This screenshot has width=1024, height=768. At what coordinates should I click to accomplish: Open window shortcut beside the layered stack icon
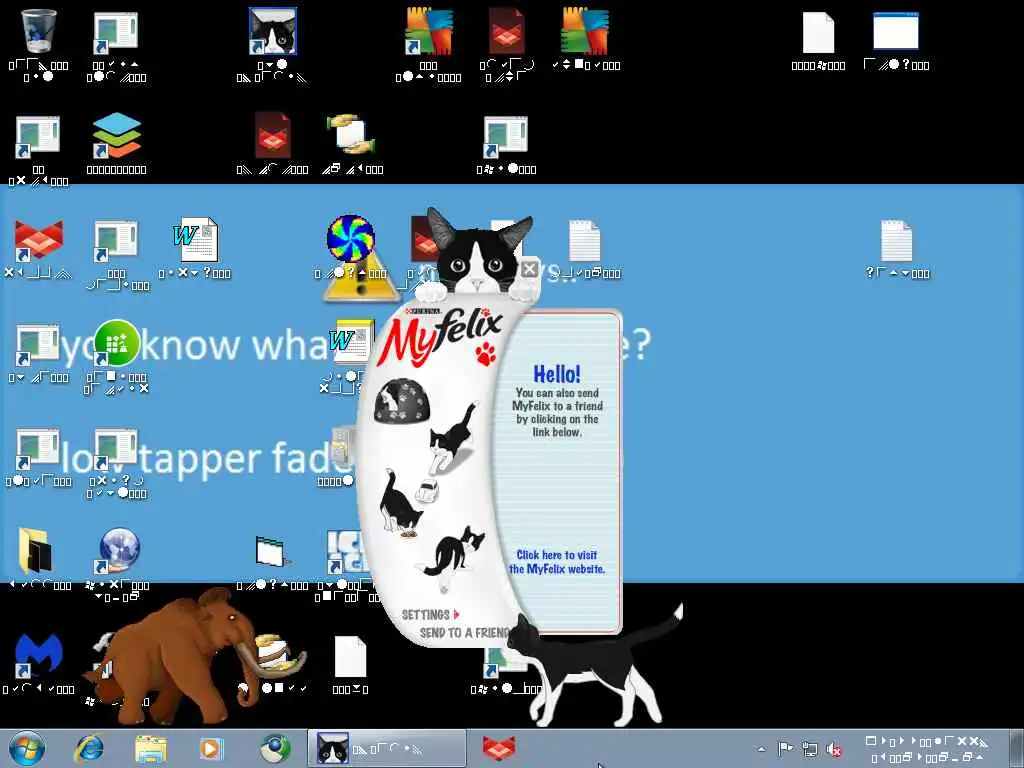[38, 136]
